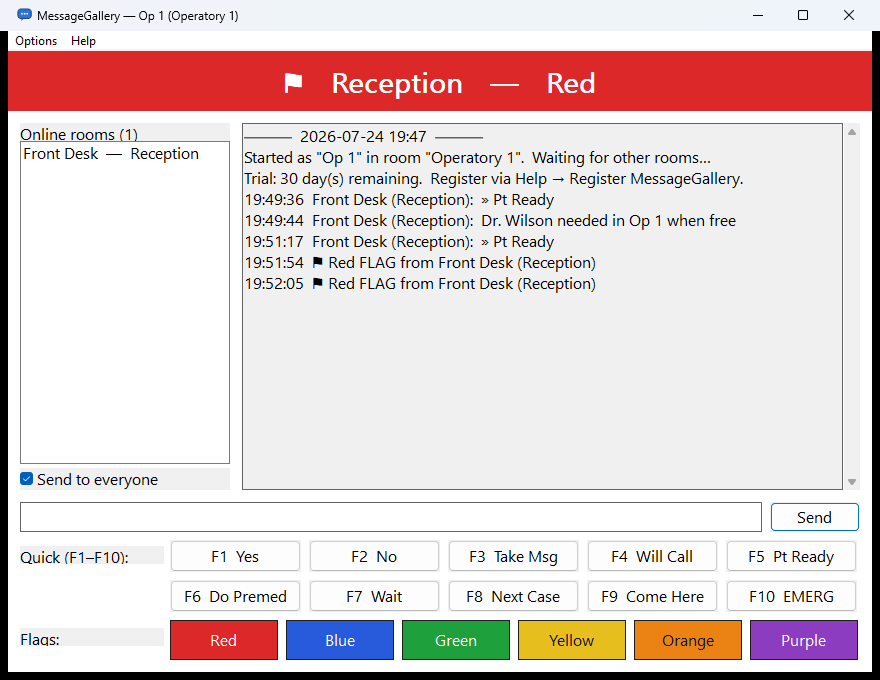Raise the Orange flag
The width and height of the screenshot is (880, 680).
pyautogui.click(x=688, y=640)
